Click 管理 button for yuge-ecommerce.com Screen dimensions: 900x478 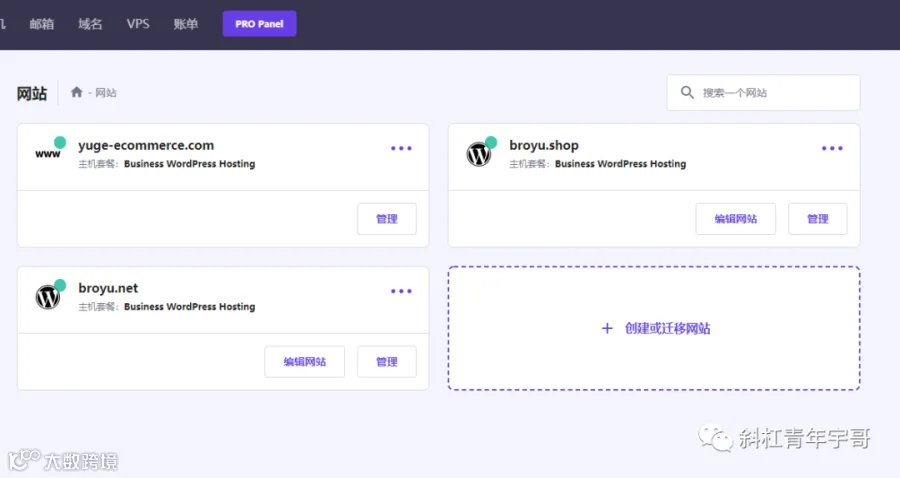(387, 219)
